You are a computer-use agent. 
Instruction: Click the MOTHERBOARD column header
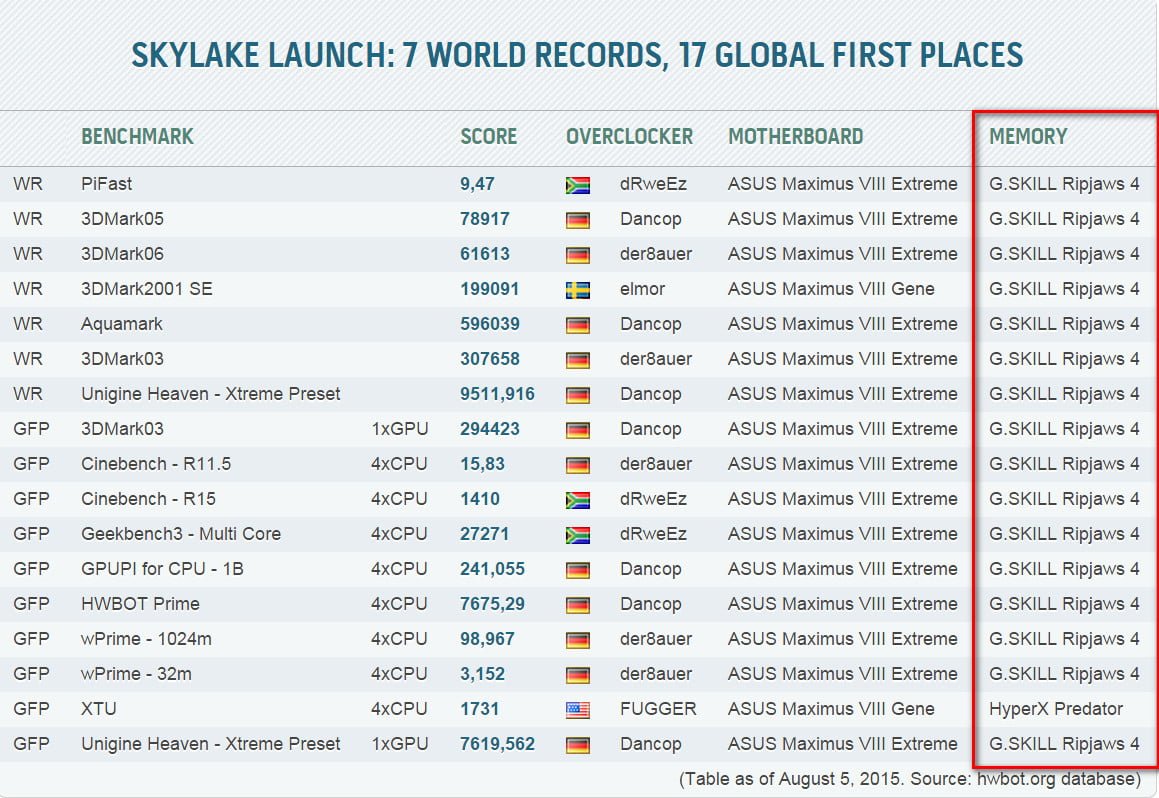(795, 137)
